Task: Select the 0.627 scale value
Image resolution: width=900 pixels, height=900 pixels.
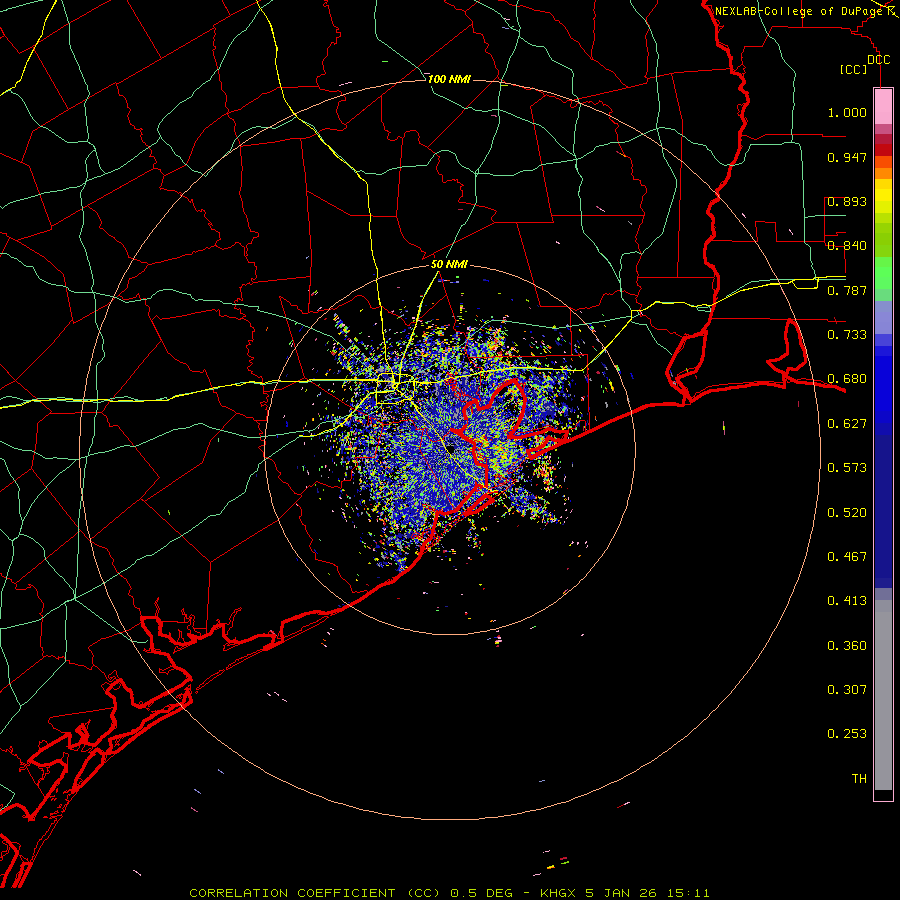Action: pos(847,424)
